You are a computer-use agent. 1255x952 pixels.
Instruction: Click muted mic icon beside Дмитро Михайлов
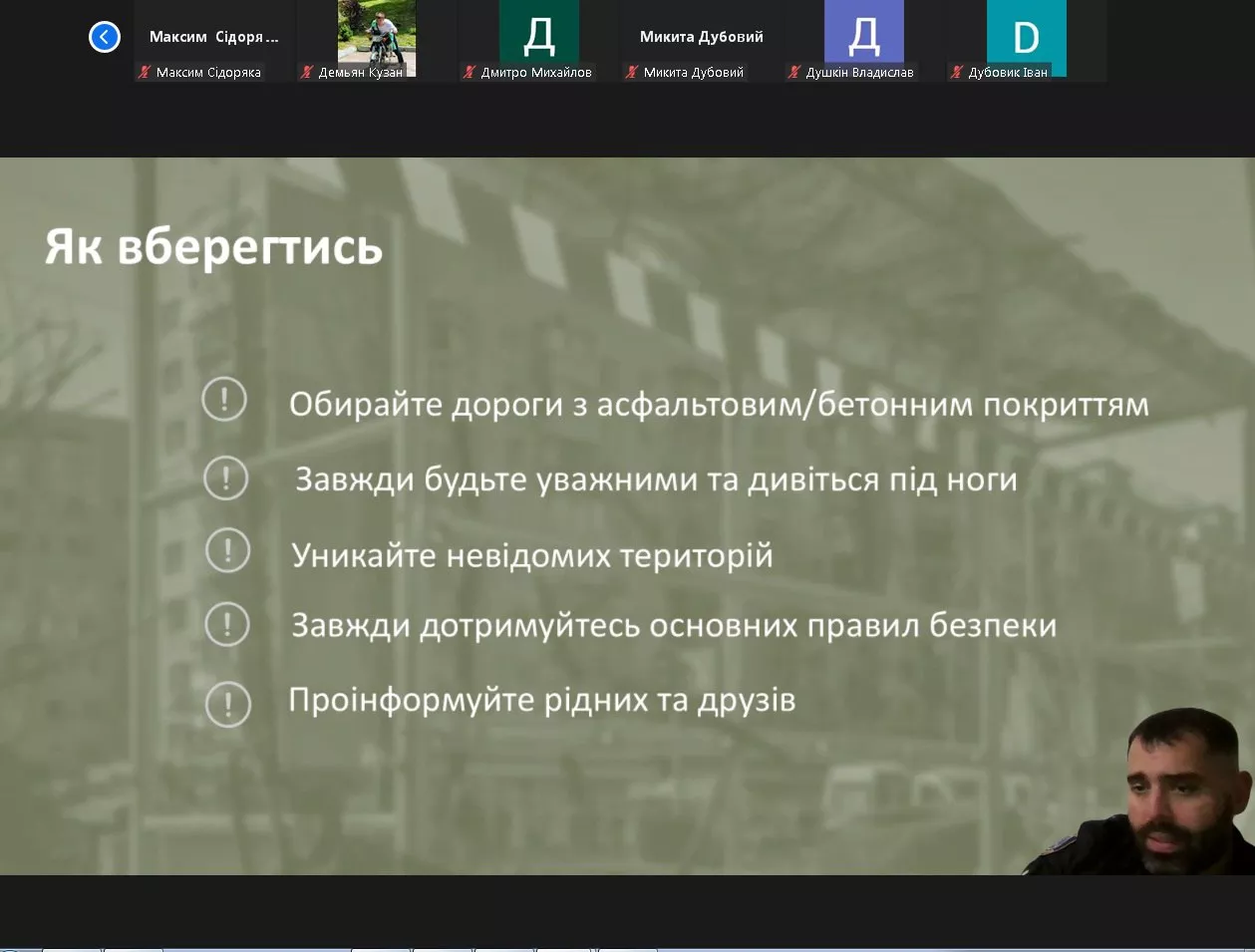(470, 72)
